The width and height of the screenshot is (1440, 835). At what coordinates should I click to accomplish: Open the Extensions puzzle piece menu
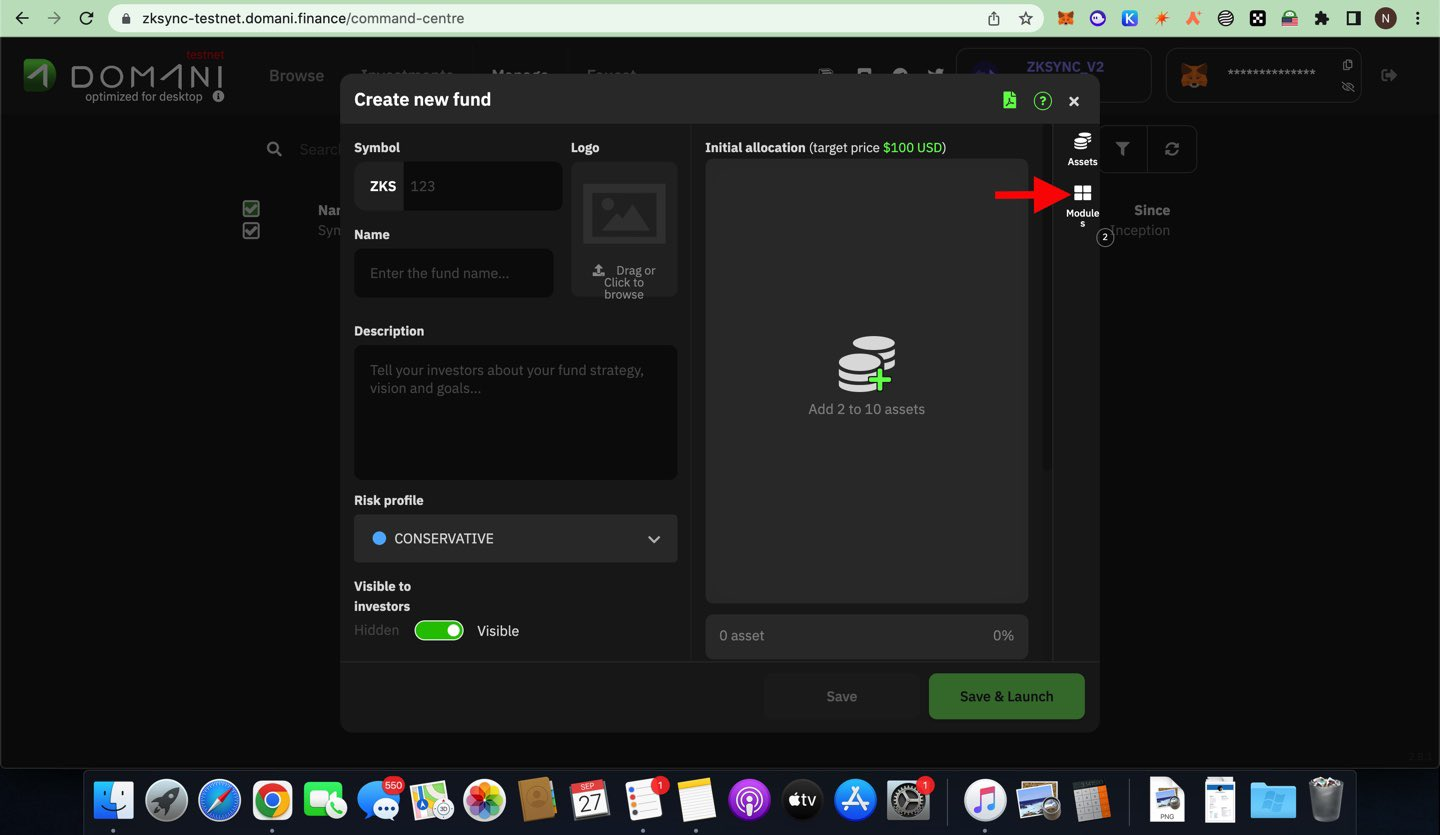tap(1322, 18)
